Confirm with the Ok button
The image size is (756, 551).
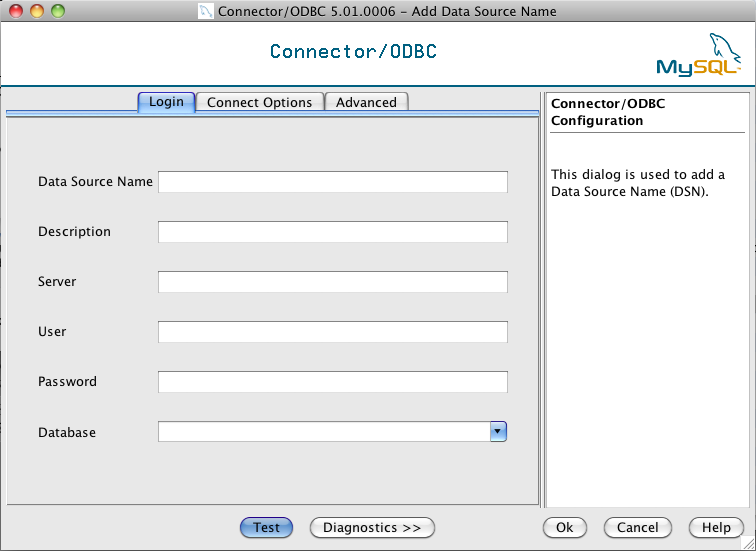(x=565, y=527)
